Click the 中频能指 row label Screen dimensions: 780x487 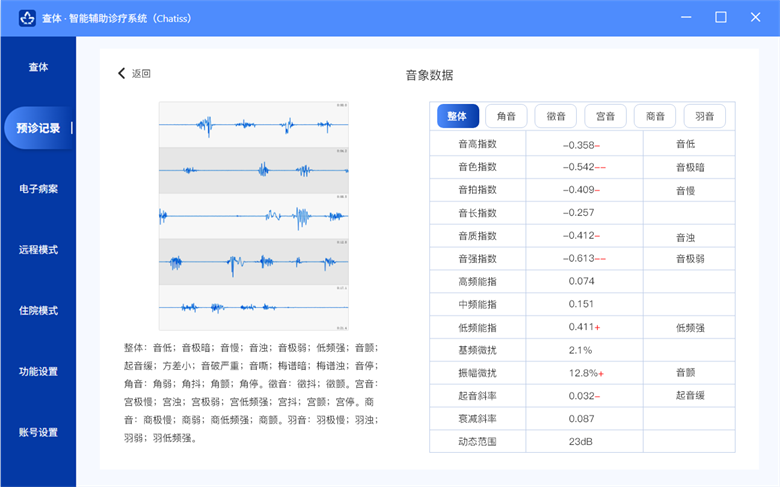tap(478, 304)
